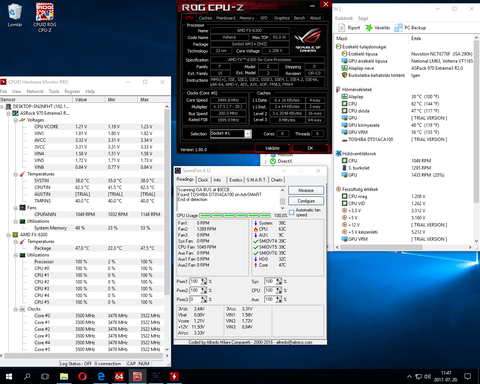This screenshot has height=384, width=480.
Task: Select the Érzékelő tulajdonságai sensor icon
Action: click(x=338, y=47)
